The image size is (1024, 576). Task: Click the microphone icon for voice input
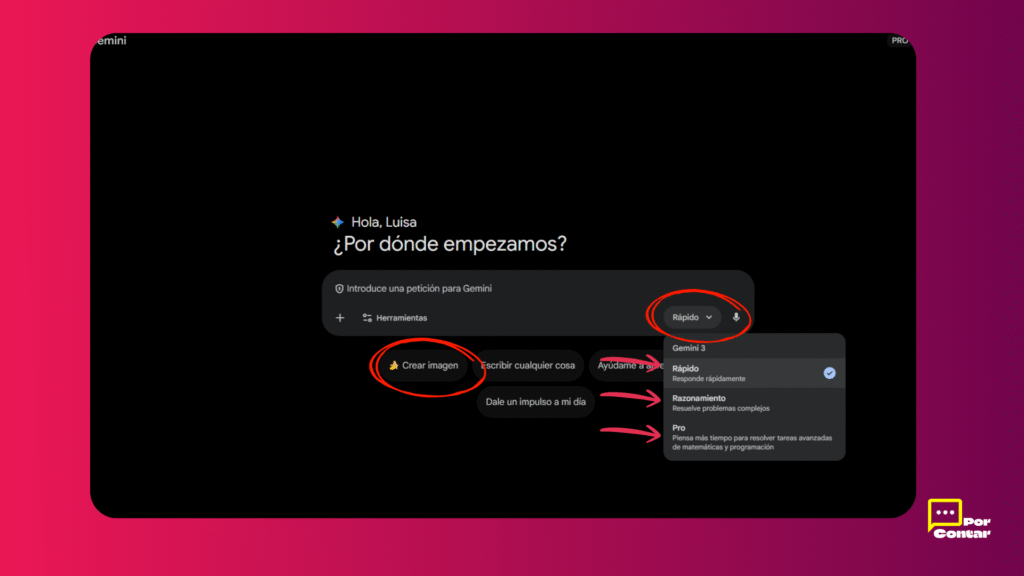[736, 317]
